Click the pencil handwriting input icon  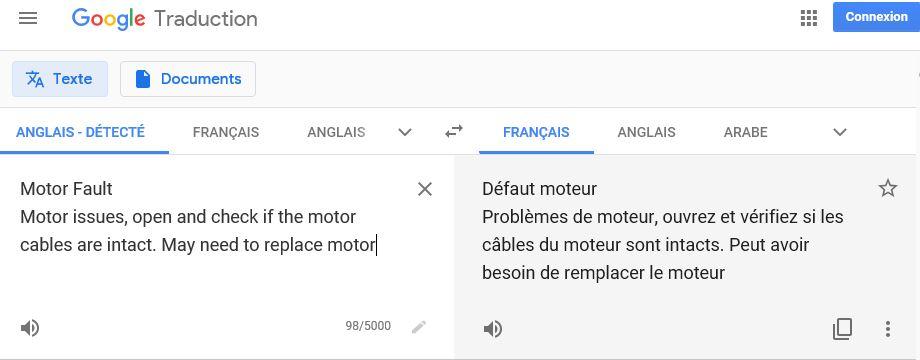pos(418,327)
